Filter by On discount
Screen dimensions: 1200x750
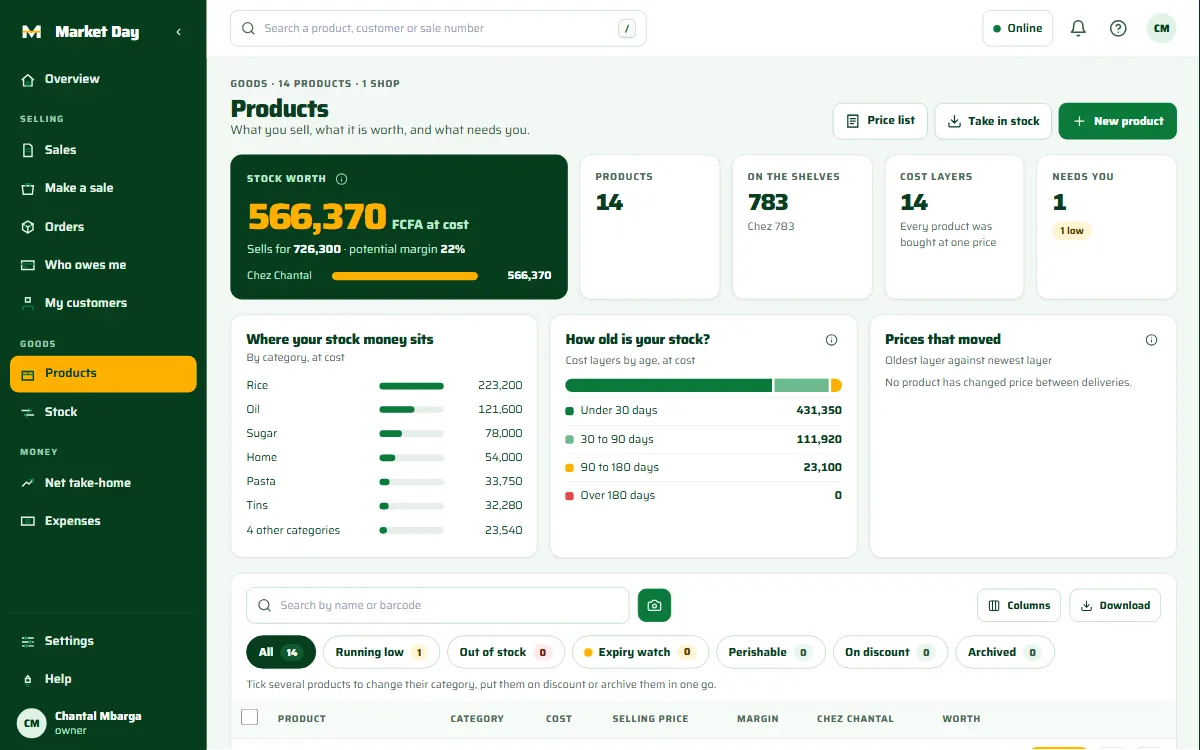(891, 652)
